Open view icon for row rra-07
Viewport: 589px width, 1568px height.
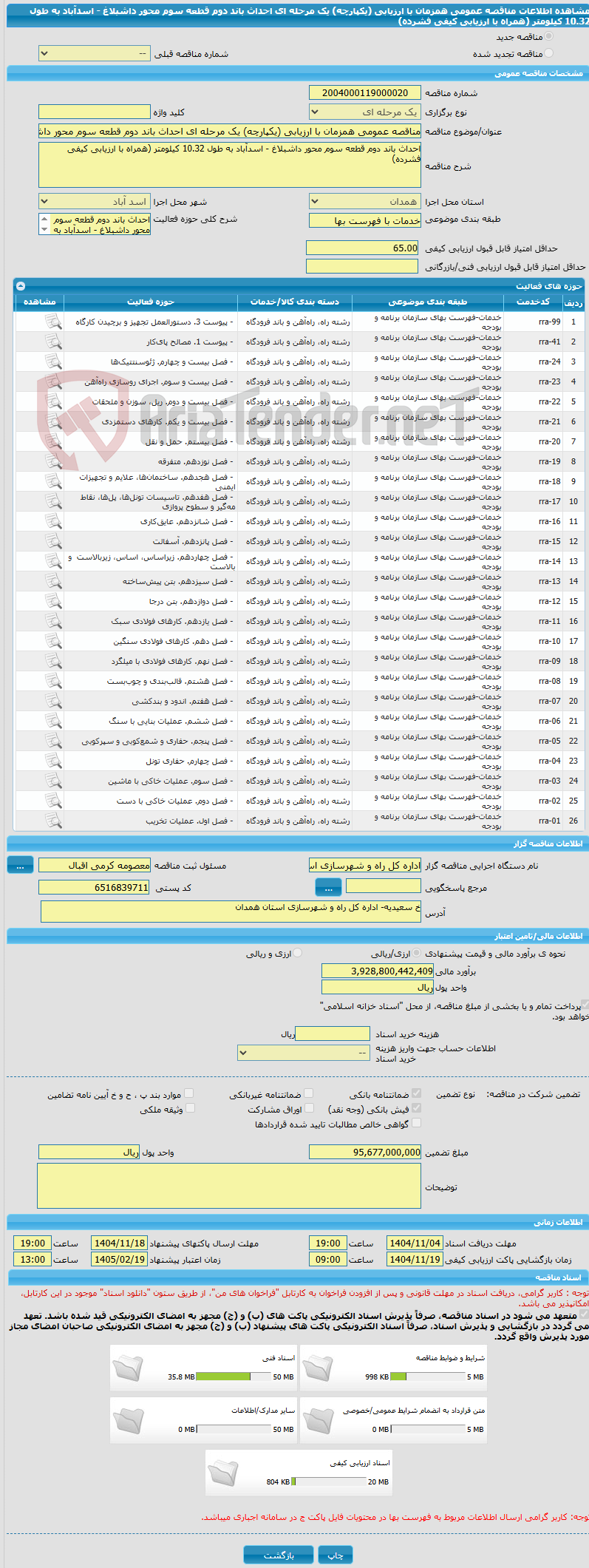click(x=53, y=701)
